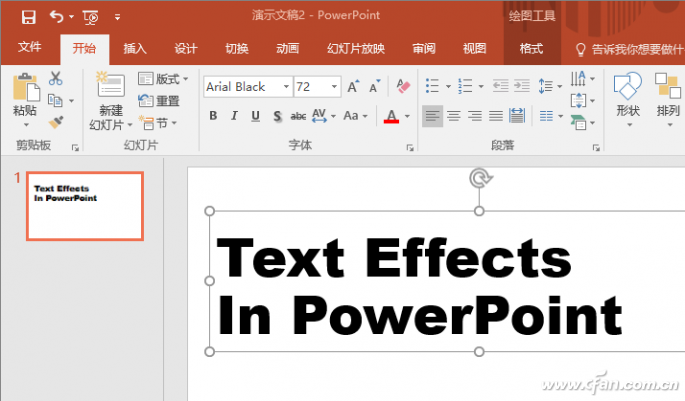Open the 段落 (Paragraph) dialog launcher
The height and width of the screenshot is (401, 685).
coord(596,148)
